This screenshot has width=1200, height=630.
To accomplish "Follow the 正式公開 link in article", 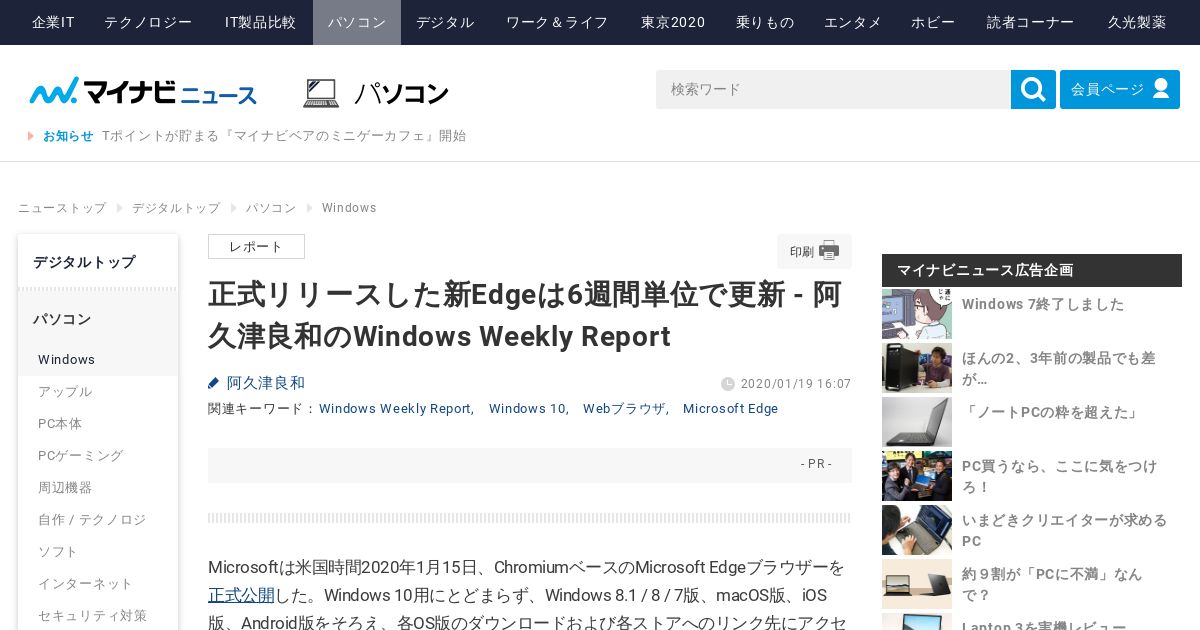I will pos(241,595).
